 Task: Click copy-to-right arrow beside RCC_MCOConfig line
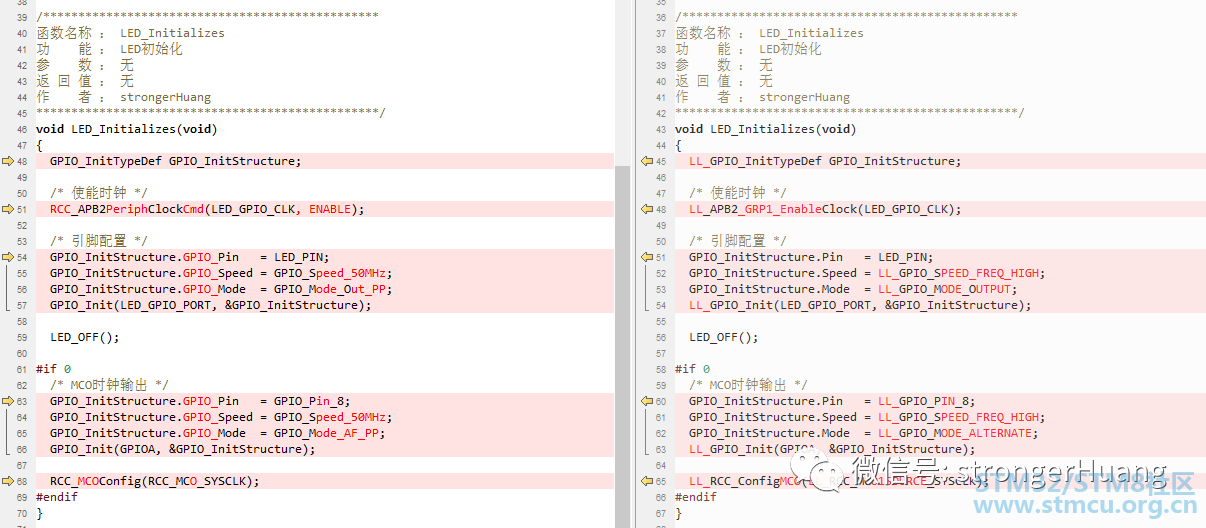coord(9,481)
